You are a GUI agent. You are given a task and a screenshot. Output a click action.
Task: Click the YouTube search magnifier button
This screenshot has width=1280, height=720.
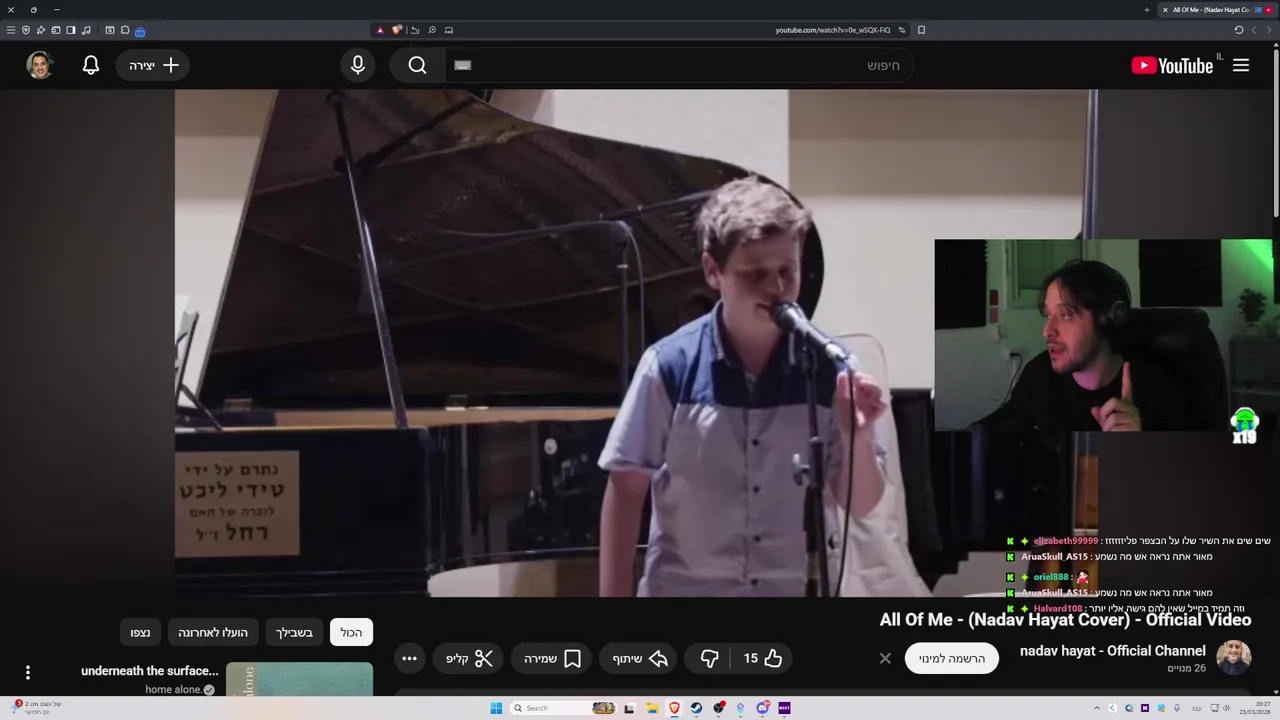pyautogui.click(x=417, y=65)
